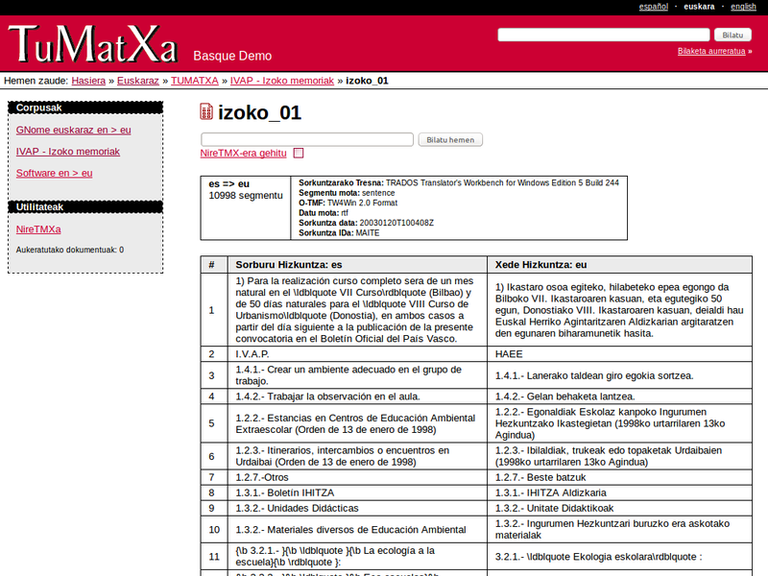Select cell 1.3.2.- Materiales diversos de Educación Ambiental
This screenshot has width=768, height=576.
[x=358, y=529]
